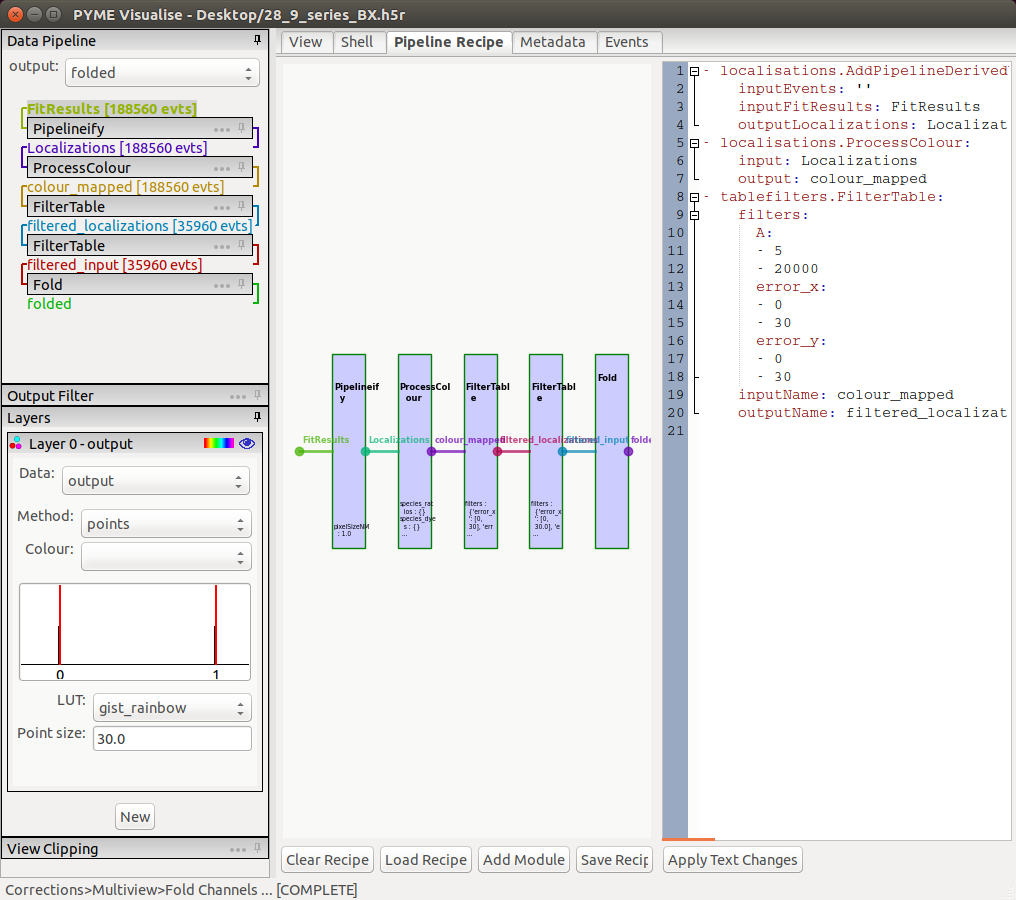Open the Method dropdown set to points
The width and height of the screenshot is (1016, 900).
[165, 523]
